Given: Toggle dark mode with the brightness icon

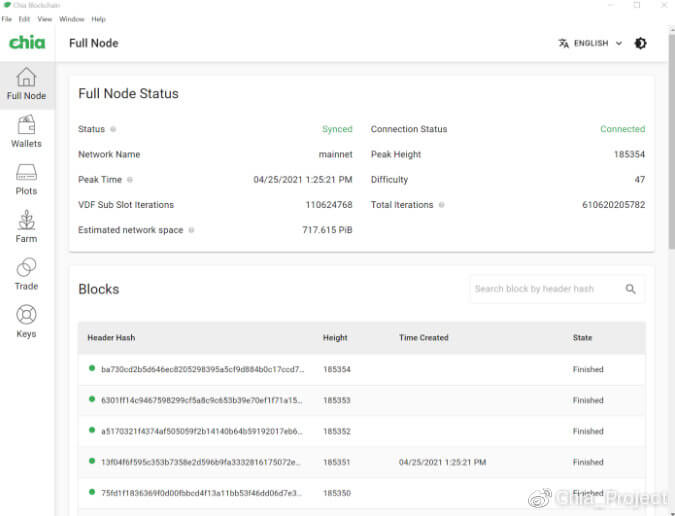Looking at the screenshot, I should 641,43.
